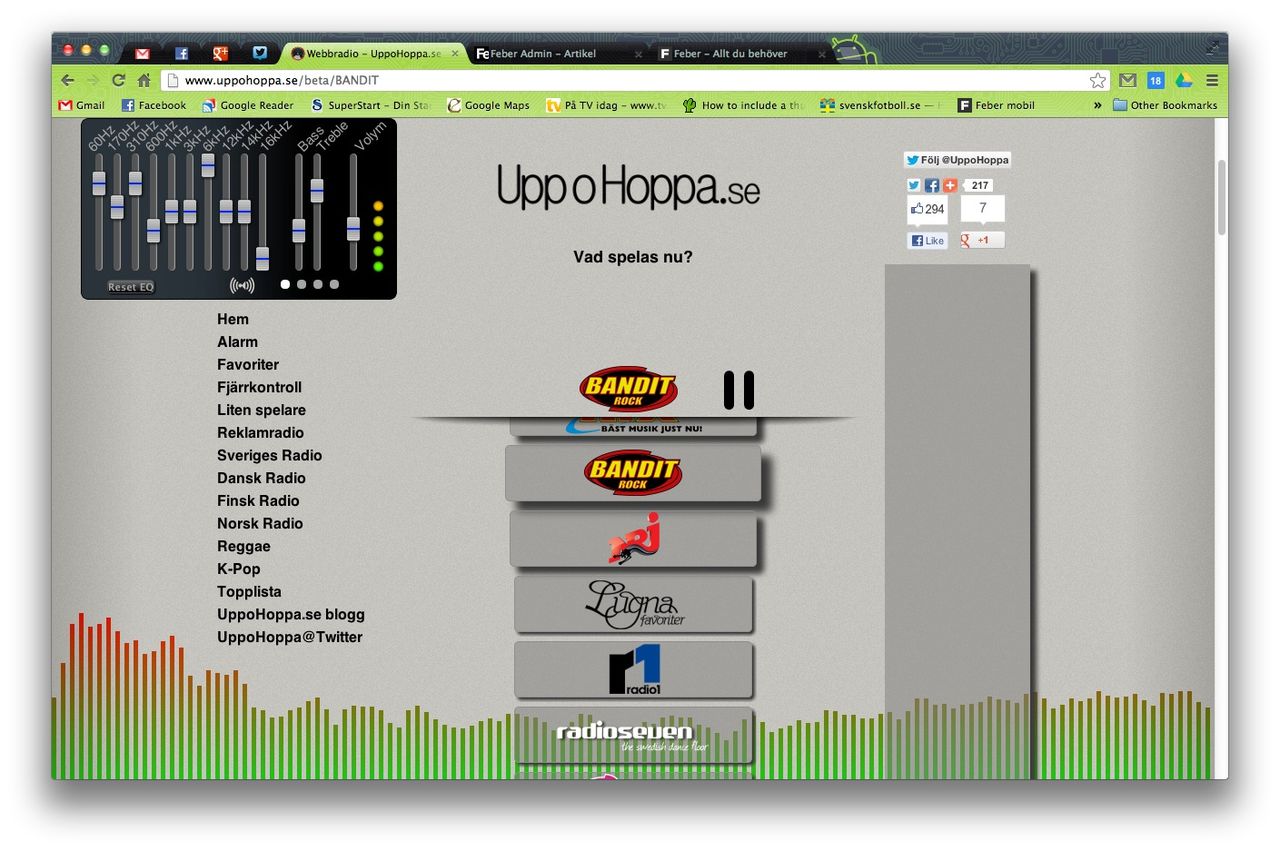
Task: Open the K-Pop category
Action: tap(239, 569)
